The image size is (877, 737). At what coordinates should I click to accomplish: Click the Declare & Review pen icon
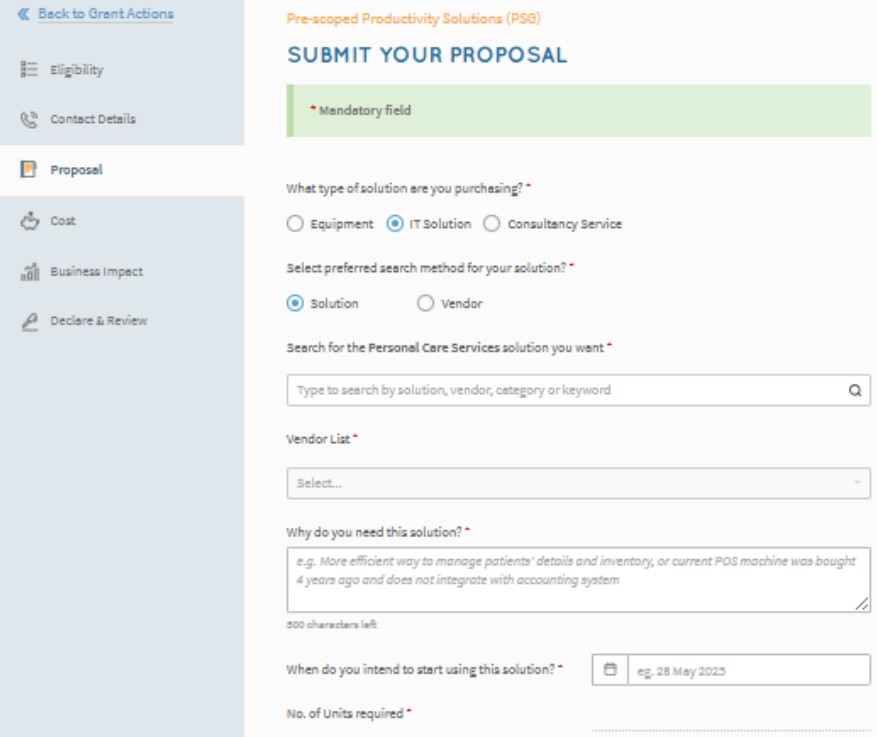[x=28, y=321]
